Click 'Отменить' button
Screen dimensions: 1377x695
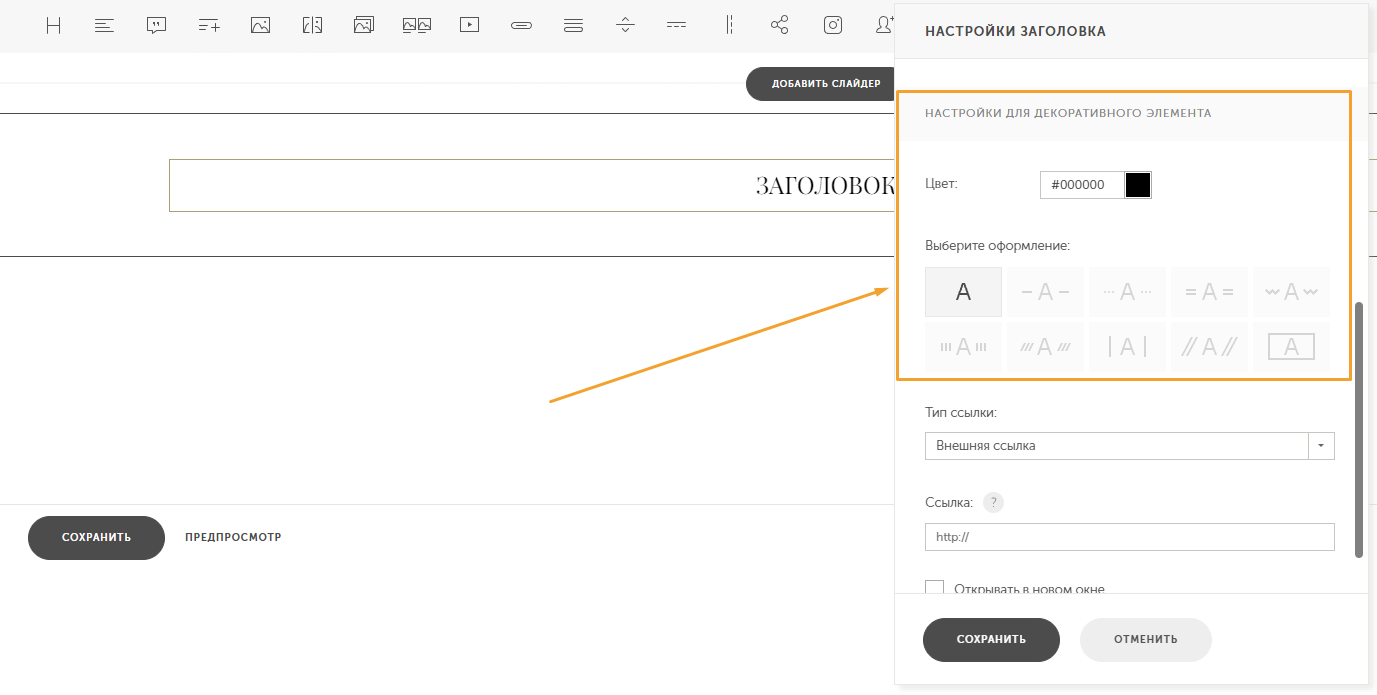[x=1146, y=640]
